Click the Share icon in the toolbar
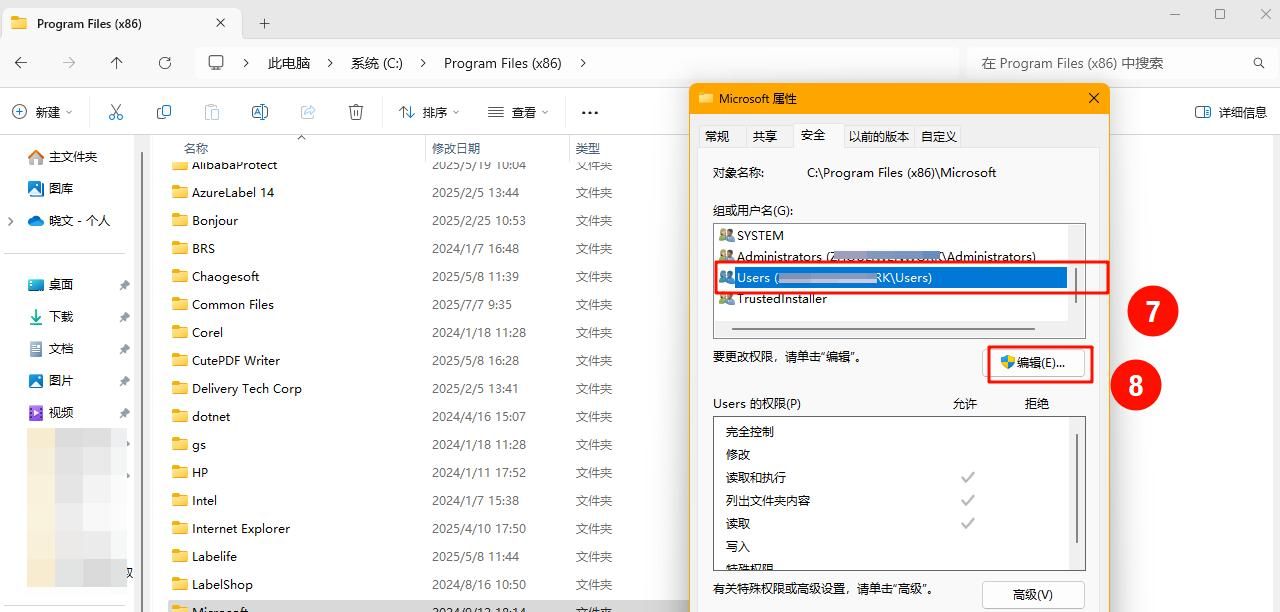Screen dimensions: 1280x612 point(307,112)
